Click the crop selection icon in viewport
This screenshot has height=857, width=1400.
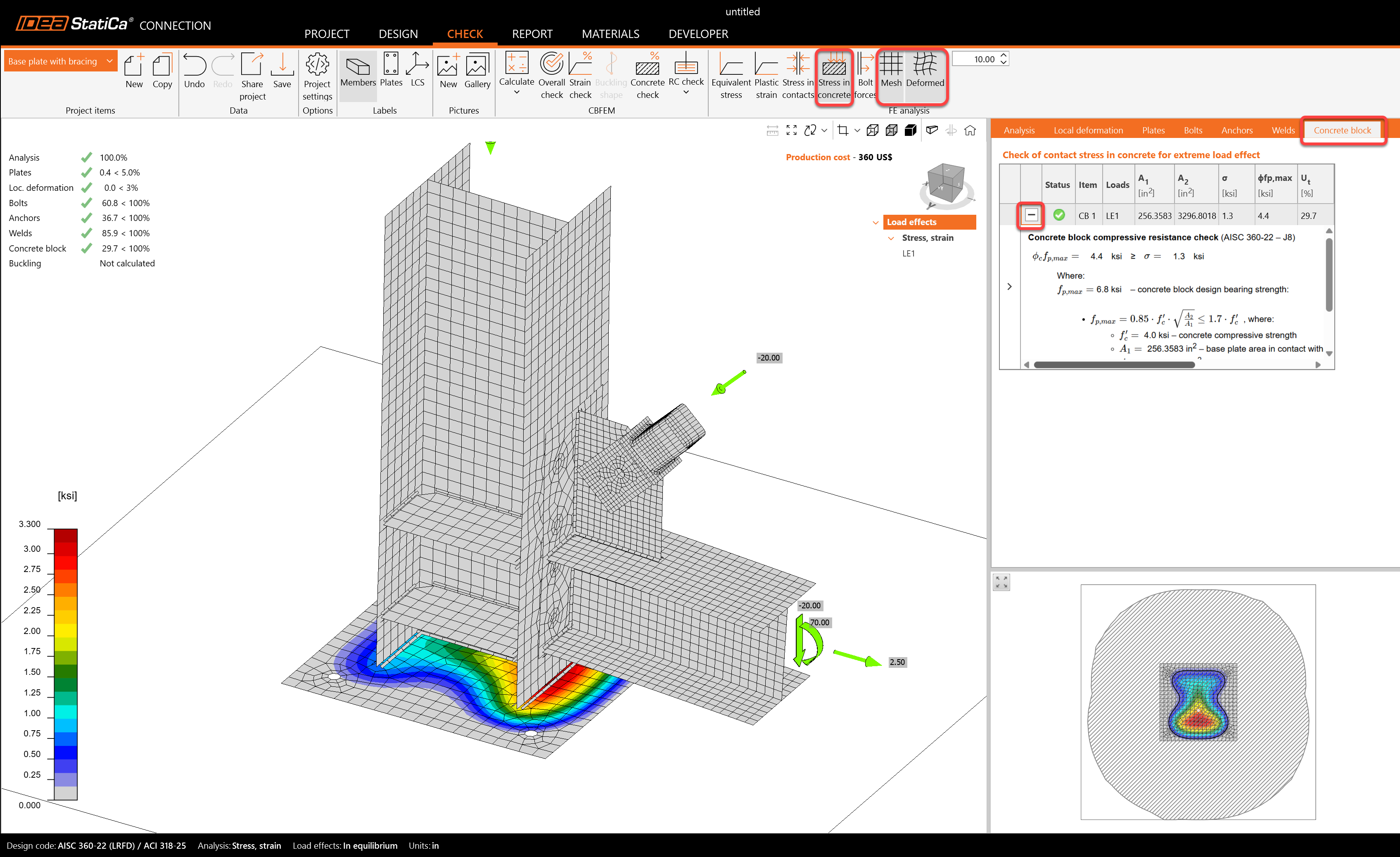tap(843, 130)
